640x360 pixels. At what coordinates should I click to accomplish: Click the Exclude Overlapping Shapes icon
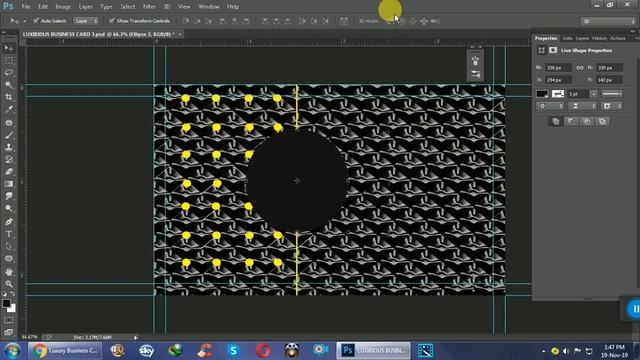602,121
